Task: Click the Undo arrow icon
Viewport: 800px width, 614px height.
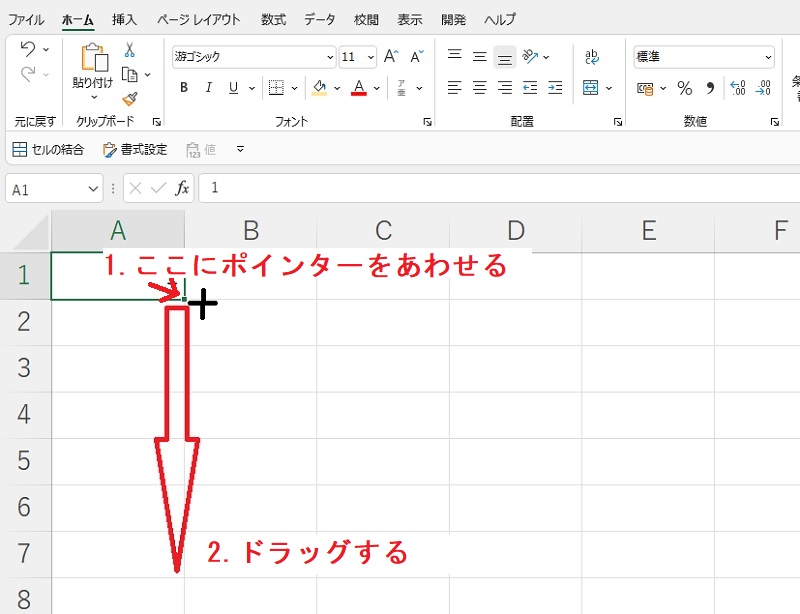Action: [28, 49]
